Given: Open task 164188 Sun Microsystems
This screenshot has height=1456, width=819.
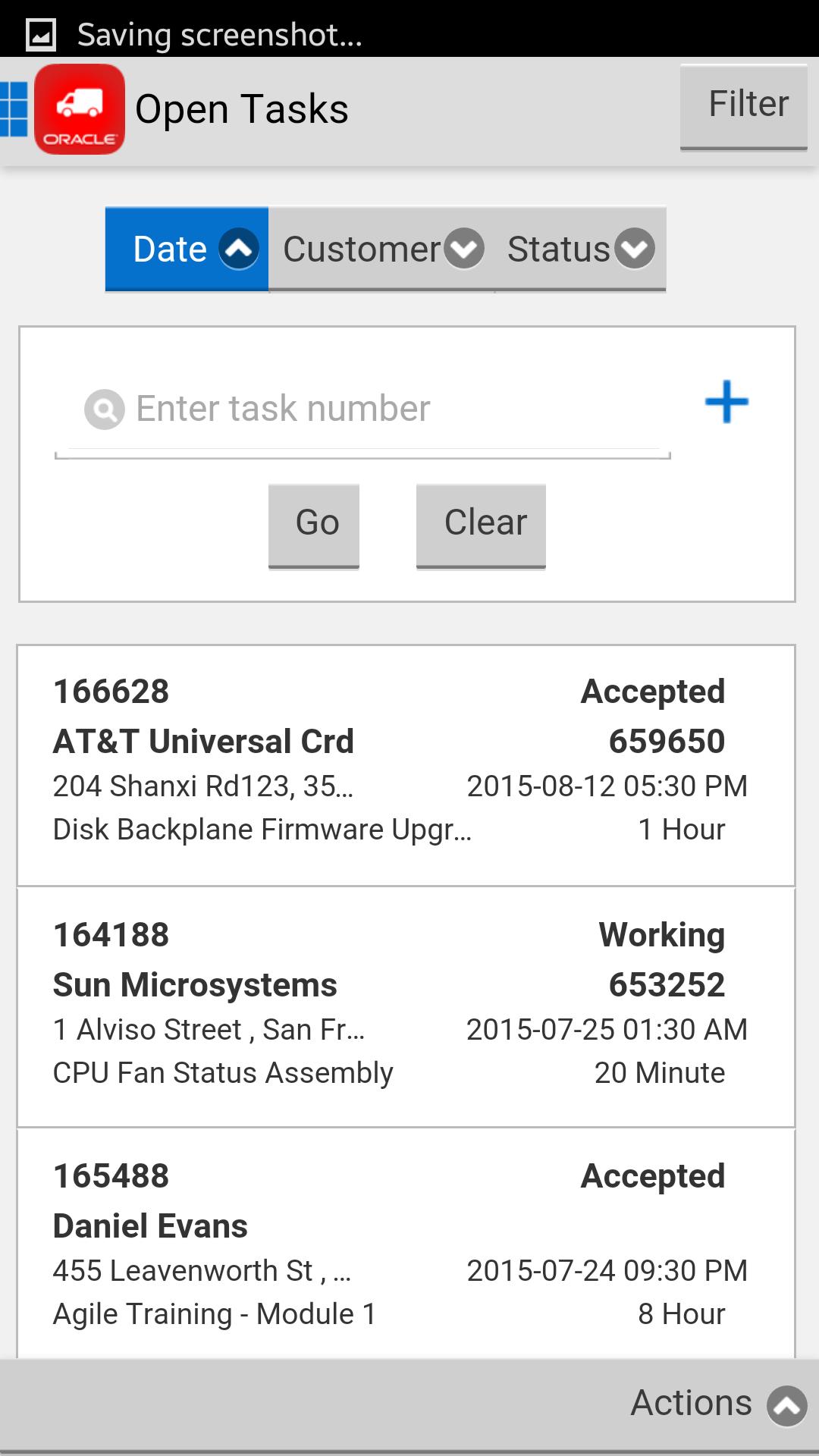Looking at the screenshot, I should [406, 1007].
